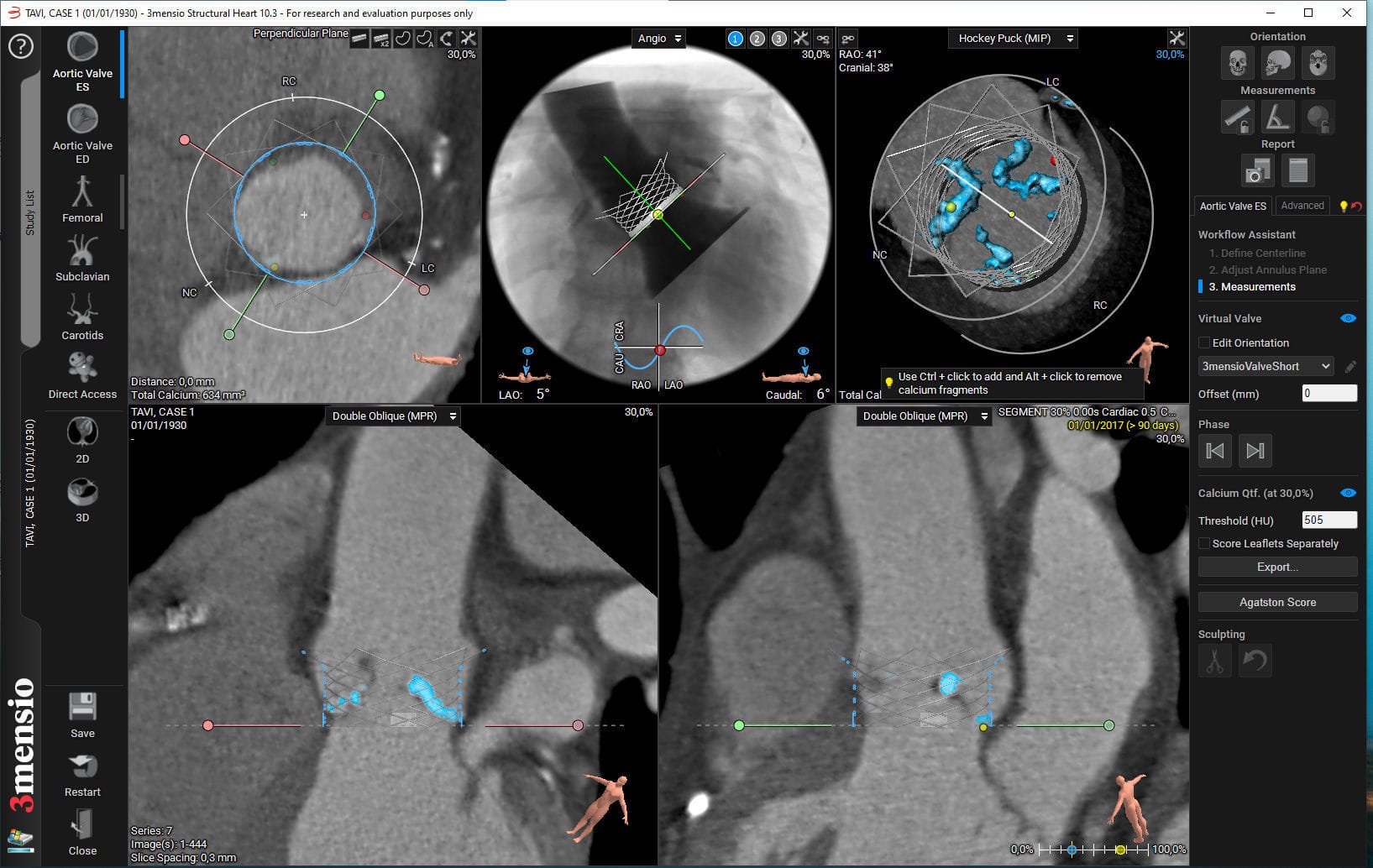
Task: Select the Femoral workflow in the sidebar
Action: point(81,201)
